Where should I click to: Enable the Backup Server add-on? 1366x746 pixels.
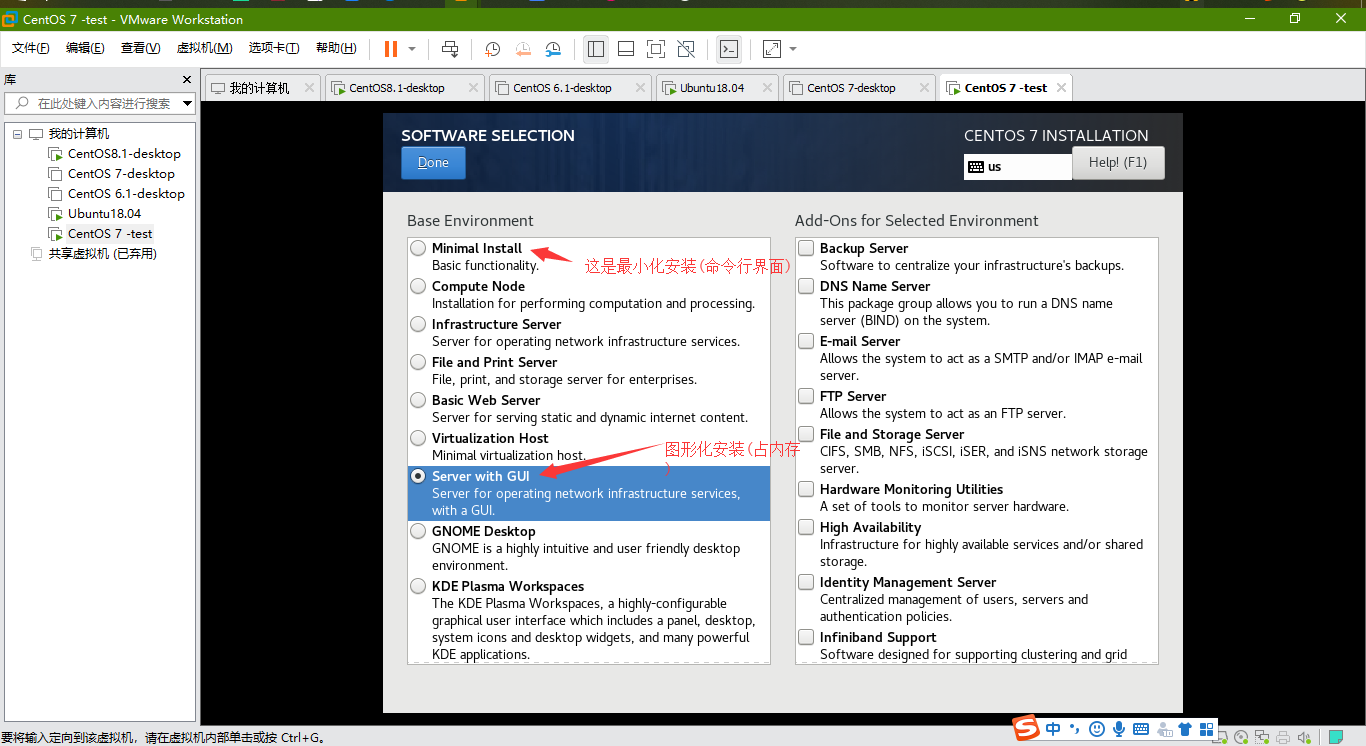806,247
